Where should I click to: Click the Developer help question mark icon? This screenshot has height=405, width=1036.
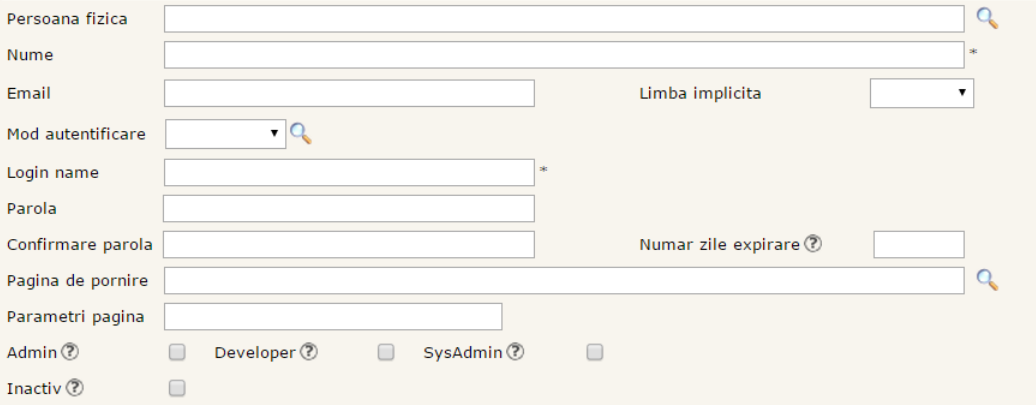point(309,352)
